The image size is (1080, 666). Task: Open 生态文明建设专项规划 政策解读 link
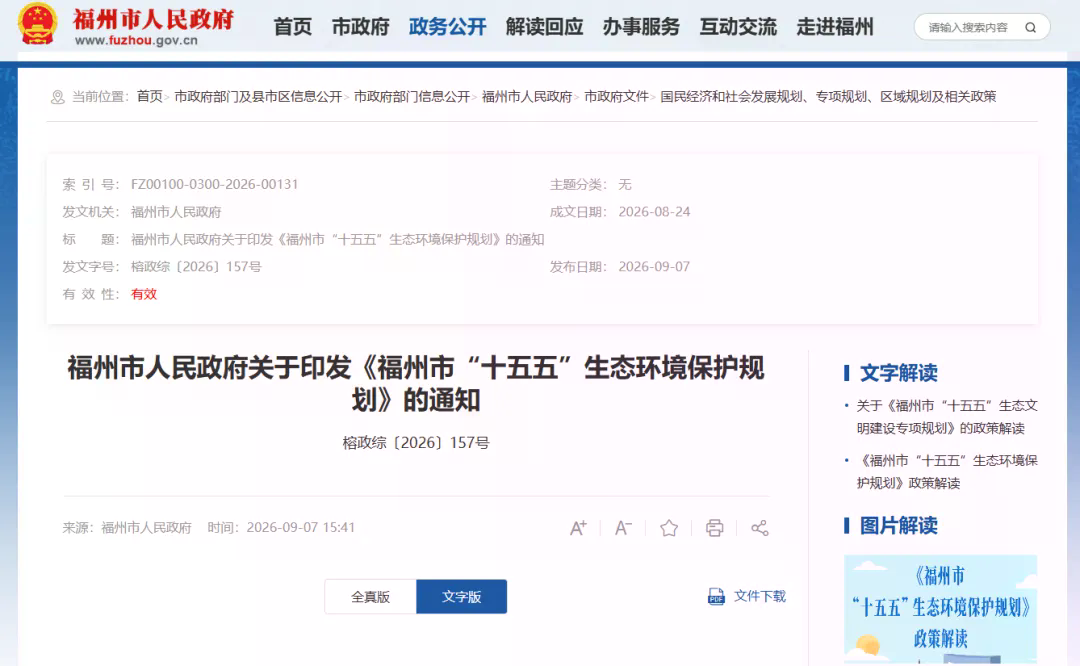point(946,417)
